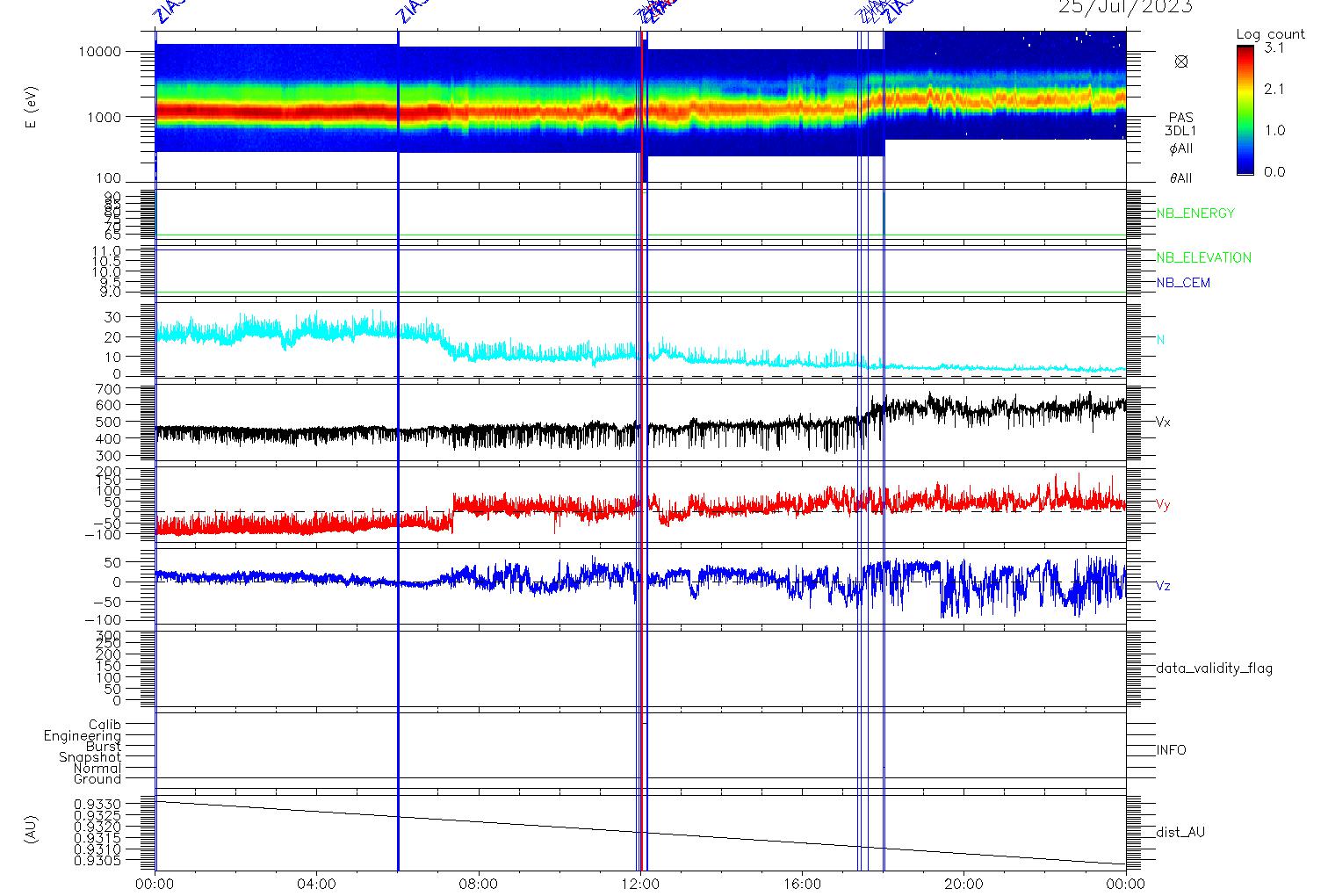Click the "(AU)" axis unit label

(x=32, y=830)
